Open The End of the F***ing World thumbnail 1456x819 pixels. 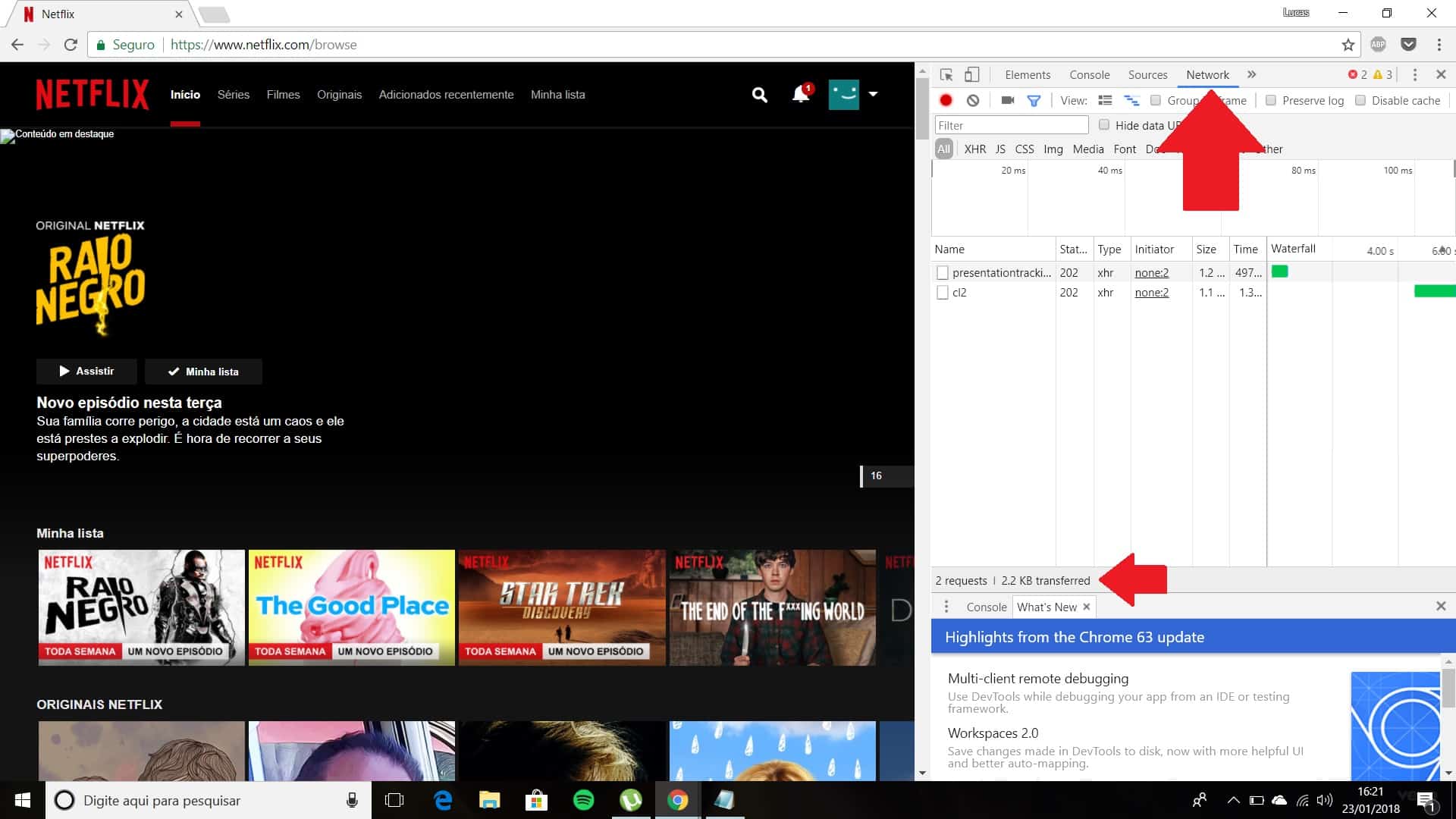[x=772, y=607]
